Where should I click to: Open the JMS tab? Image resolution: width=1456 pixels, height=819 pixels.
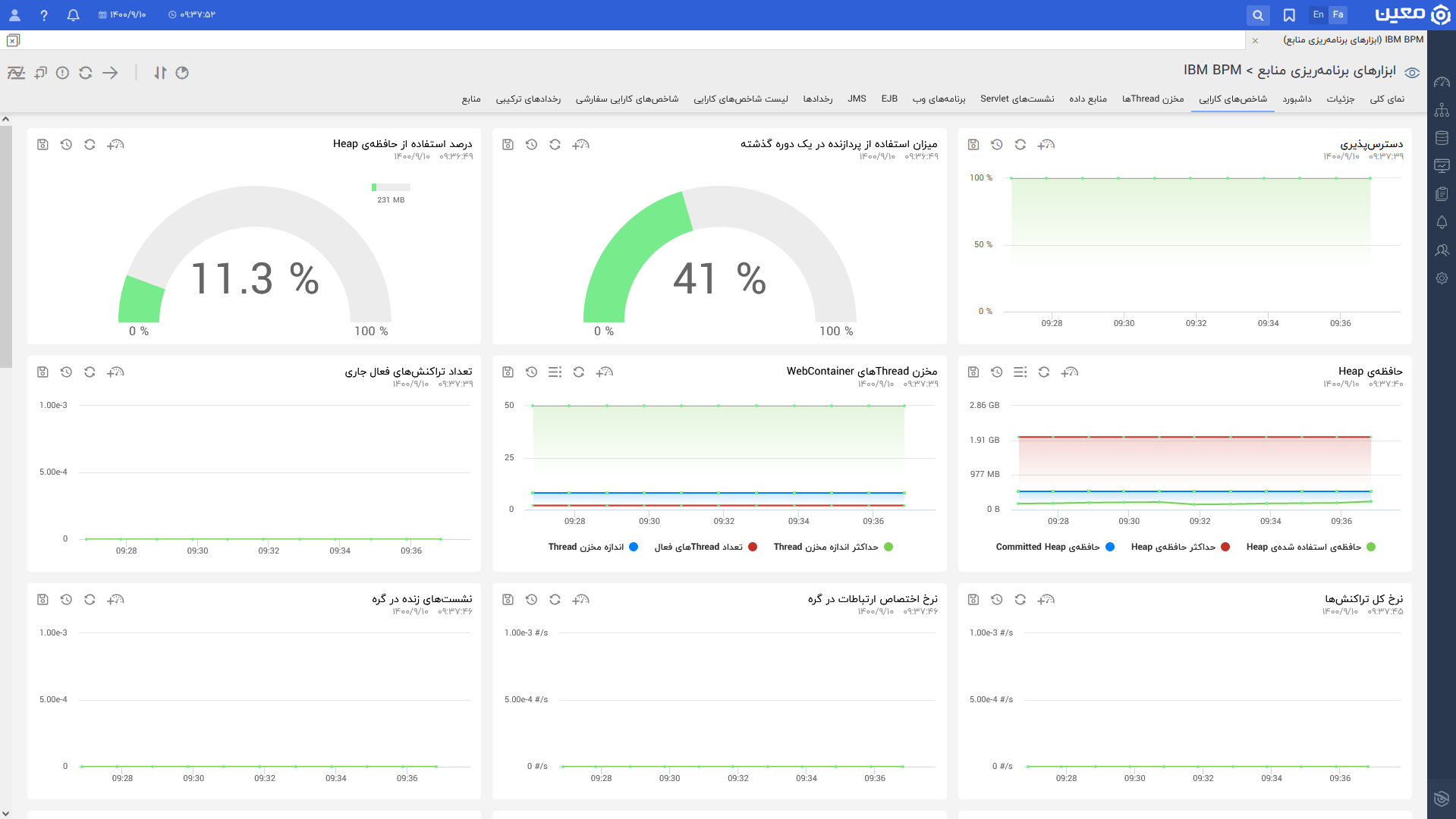[857, 99]
